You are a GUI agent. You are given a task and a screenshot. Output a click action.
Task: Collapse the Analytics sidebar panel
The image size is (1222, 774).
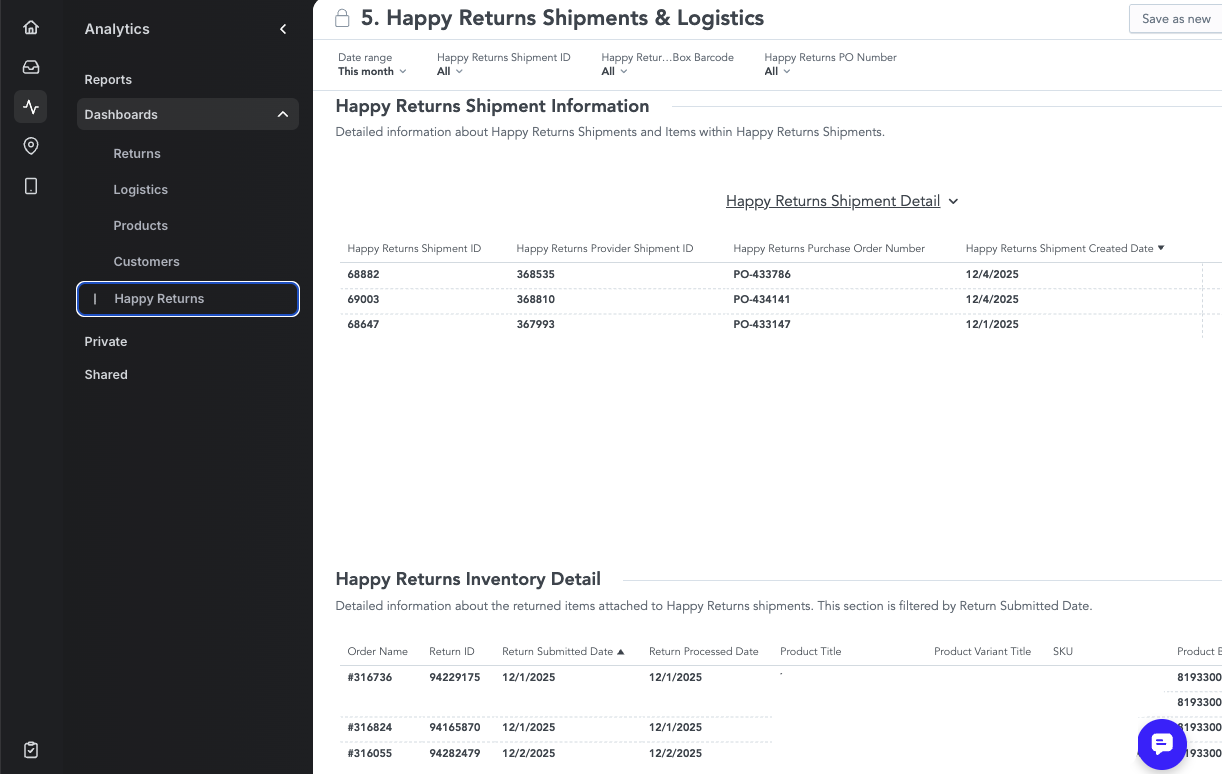[x=283, y=29]
